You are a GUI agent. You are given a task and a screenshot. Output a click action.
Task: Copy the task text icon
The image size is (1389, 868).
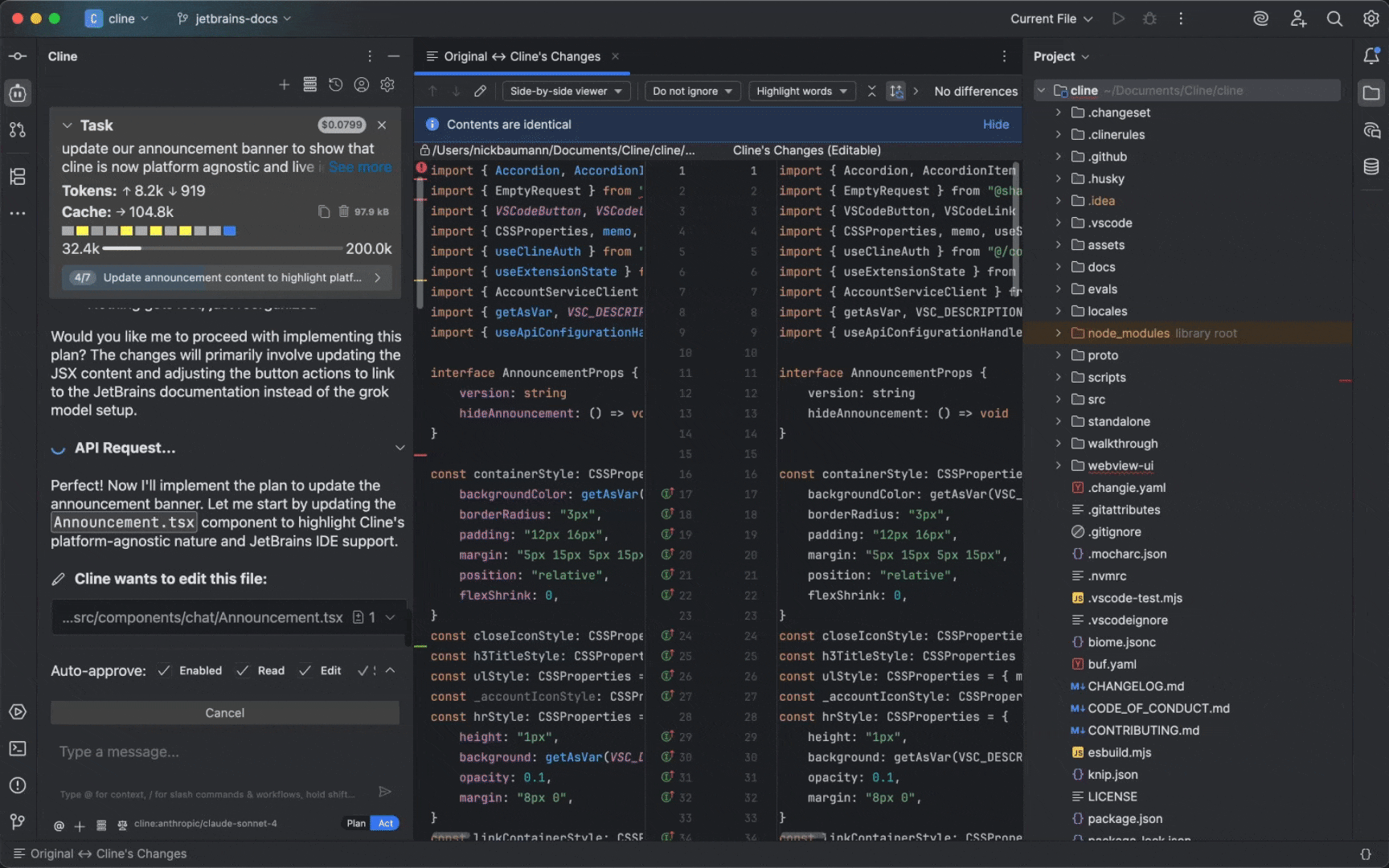tap(324, 211)
